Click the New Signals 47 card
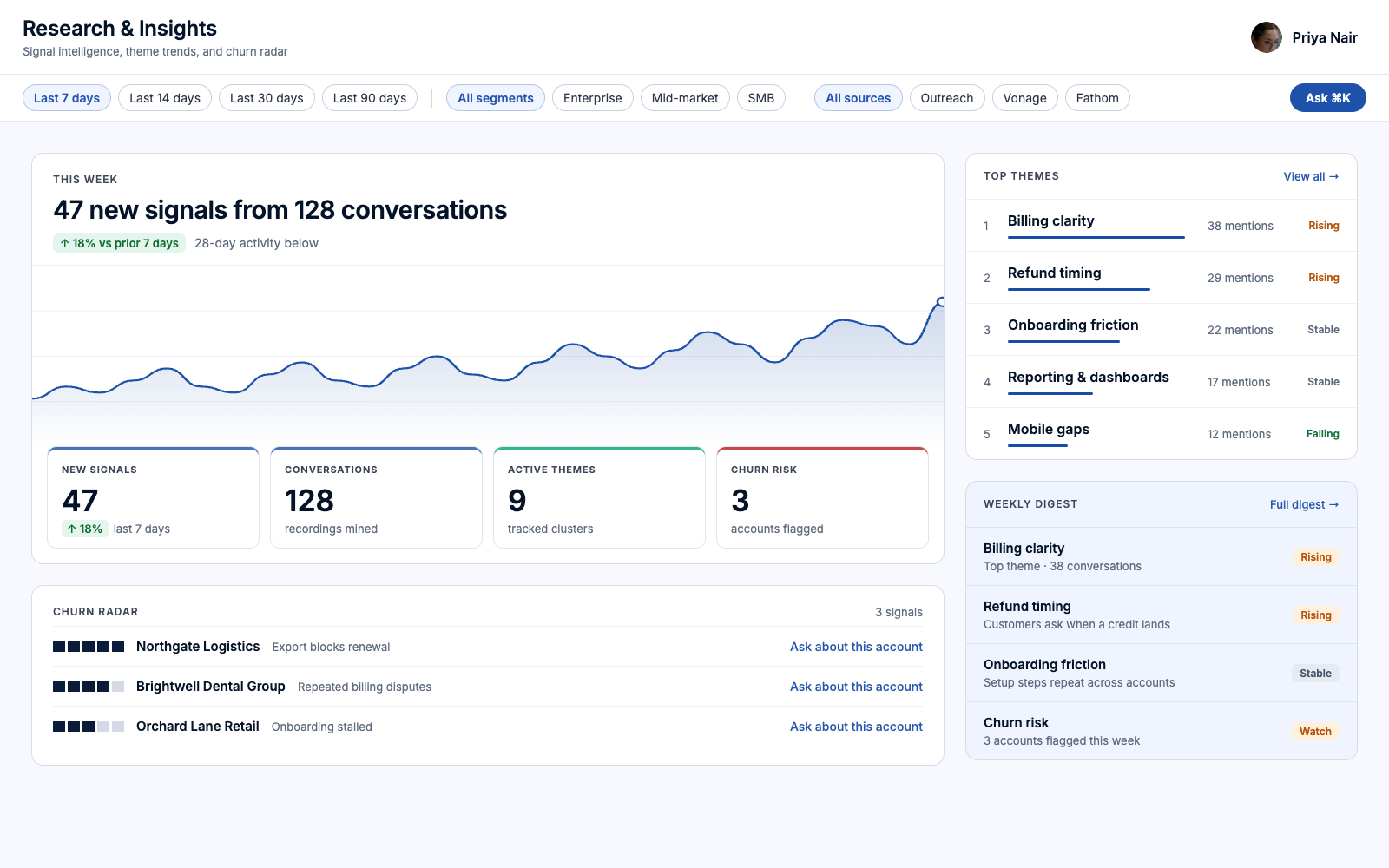This screenshot has height=868, width=1389. [153, 497]
